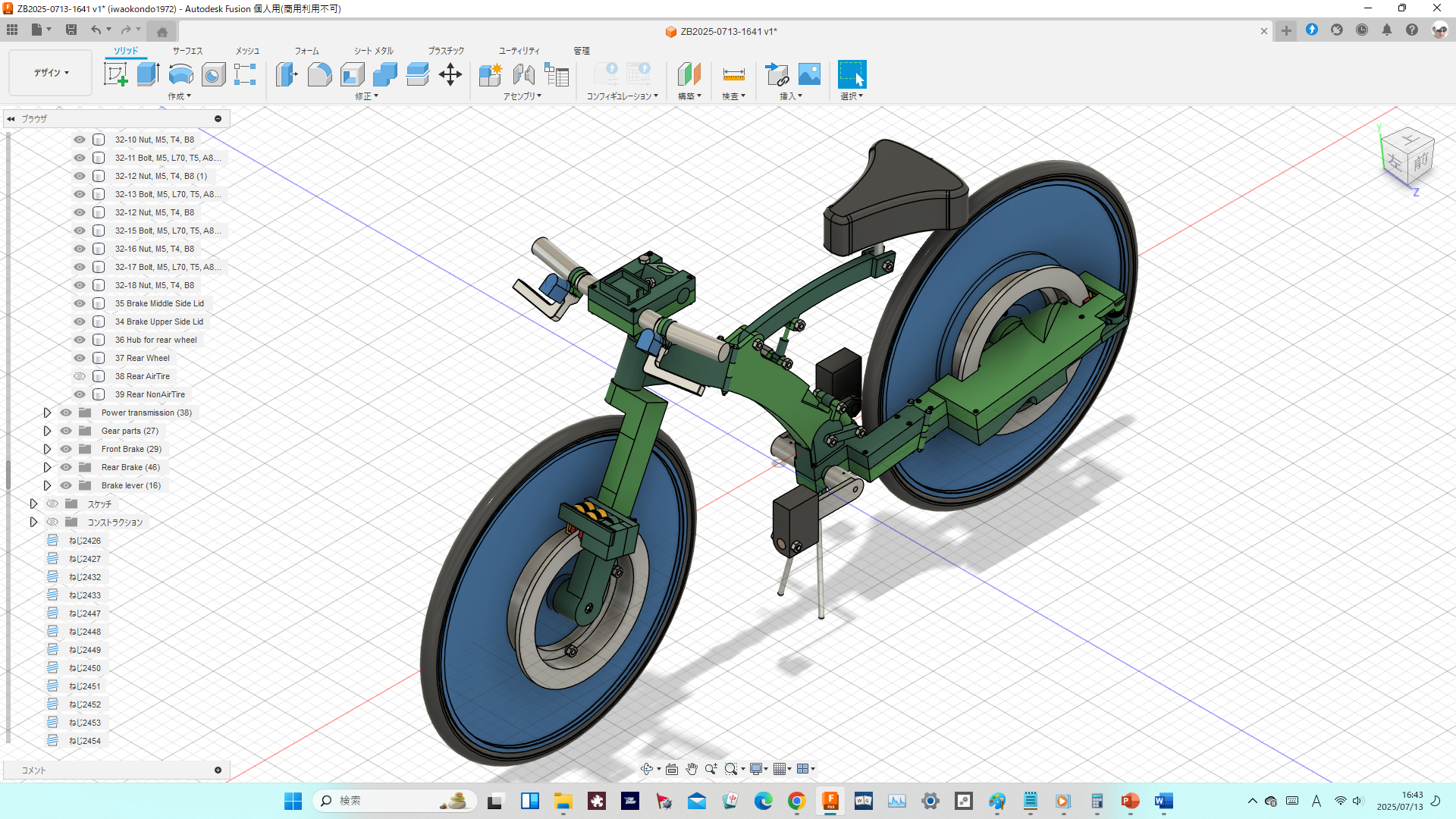Open the Change Parameters table icon

pyautogui.click(x=557, y=74)
